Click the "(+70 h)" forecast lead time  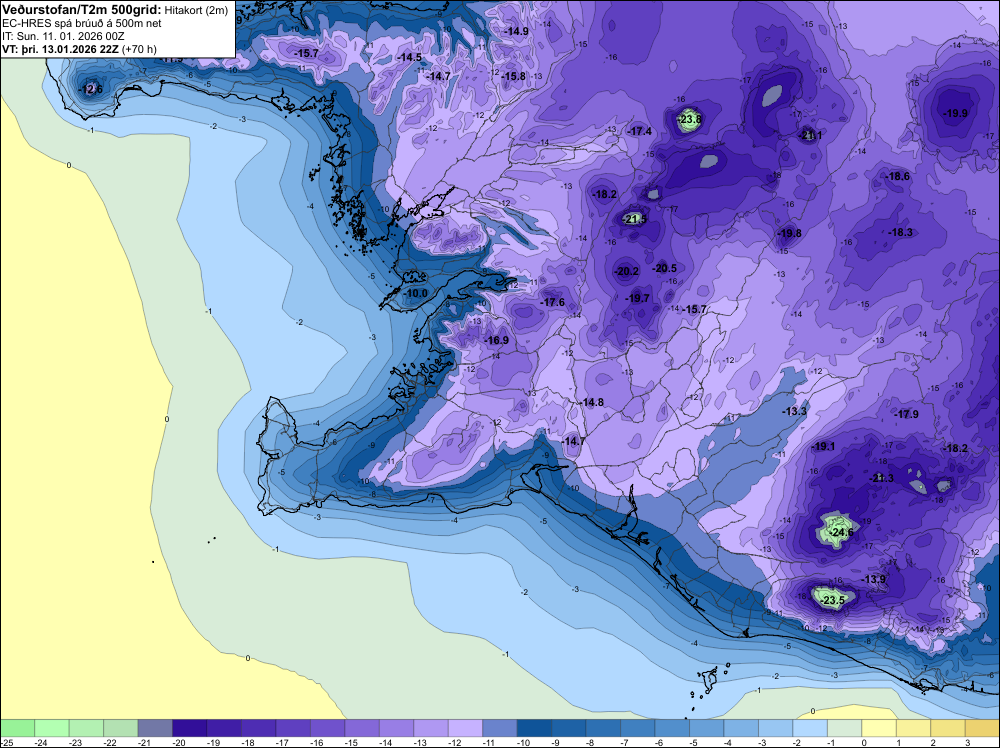(139, 49)
